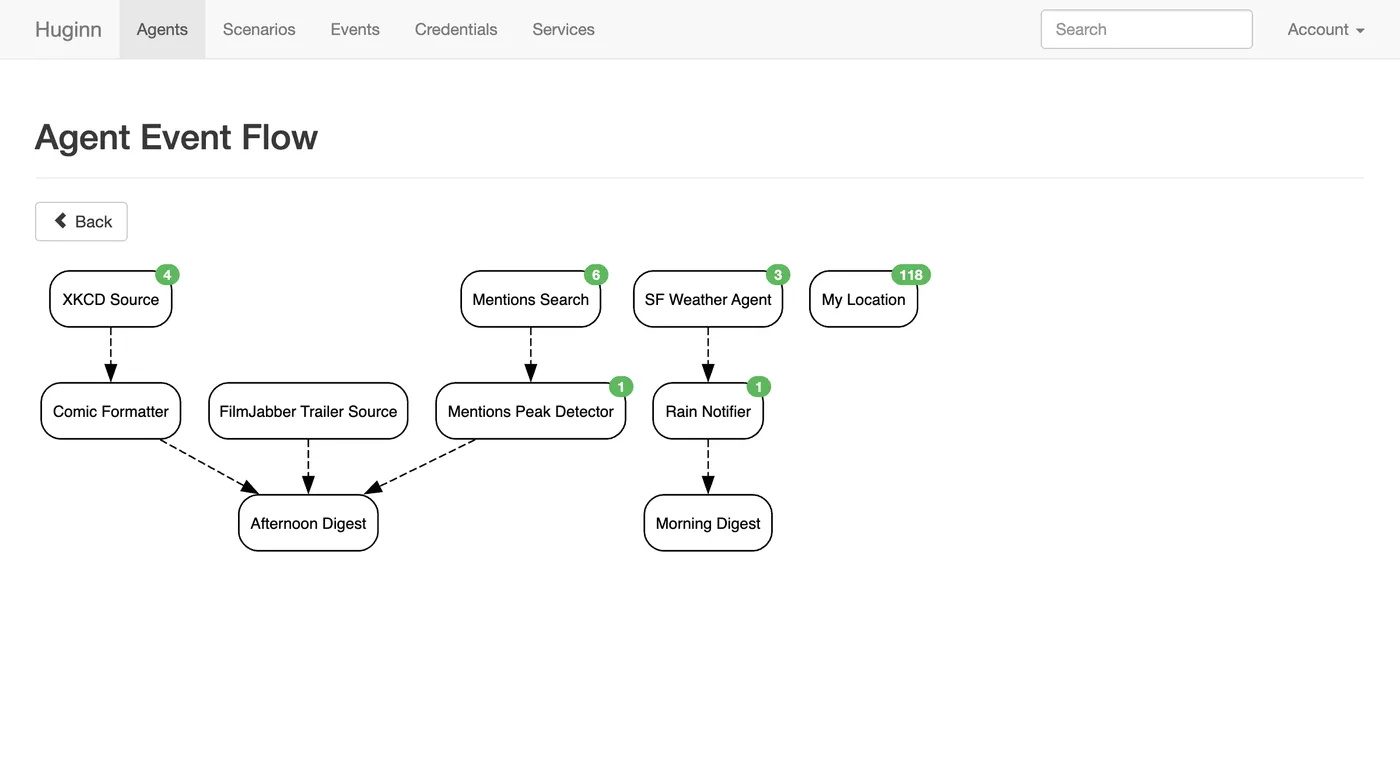Viewport: 1400px width, 779px height.
Task: Click the green 4 badge on XKCD Source
Action: (x=167, y=275)
